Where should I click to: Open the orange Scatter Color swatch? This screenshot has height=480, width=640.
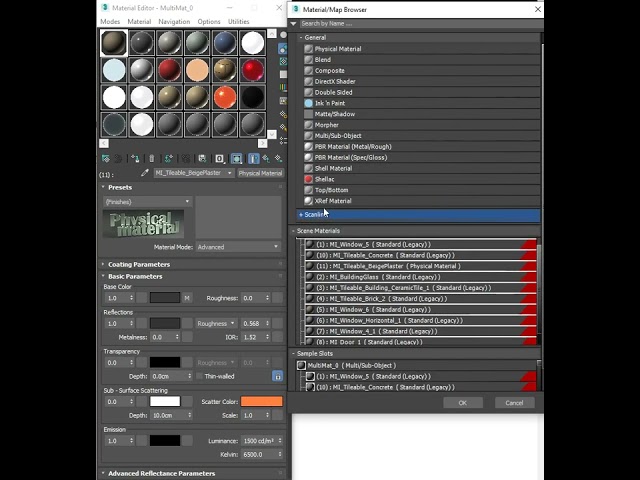coord(262,402)
